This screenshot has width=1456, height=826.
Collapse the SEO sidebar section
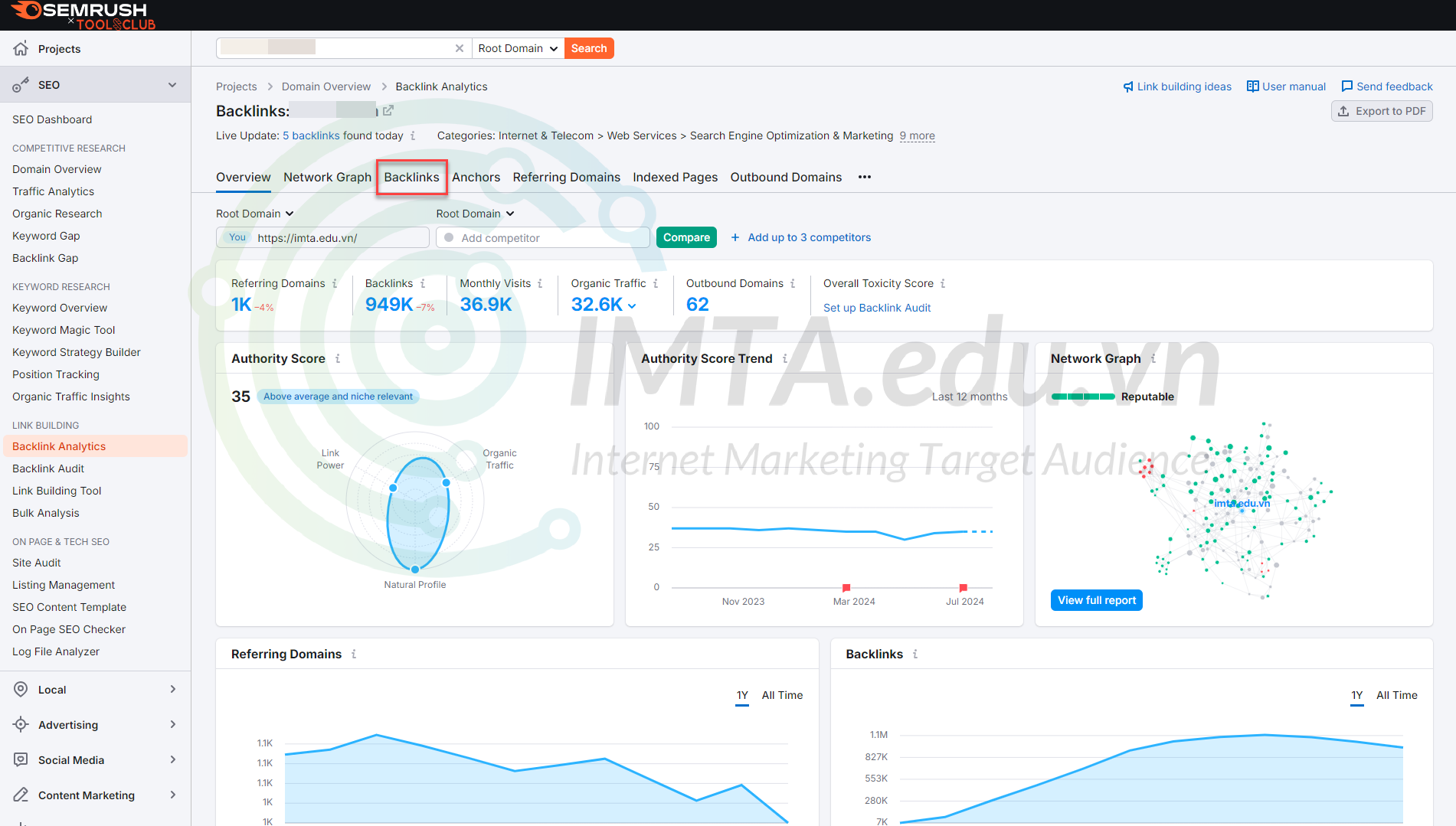coord(172,85)
